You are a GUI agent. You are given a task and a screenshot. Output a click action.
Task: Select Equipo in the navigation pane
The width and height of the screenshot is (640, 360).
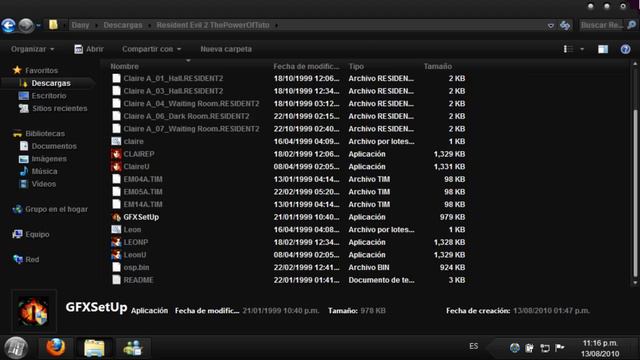(x=37, y=234)
